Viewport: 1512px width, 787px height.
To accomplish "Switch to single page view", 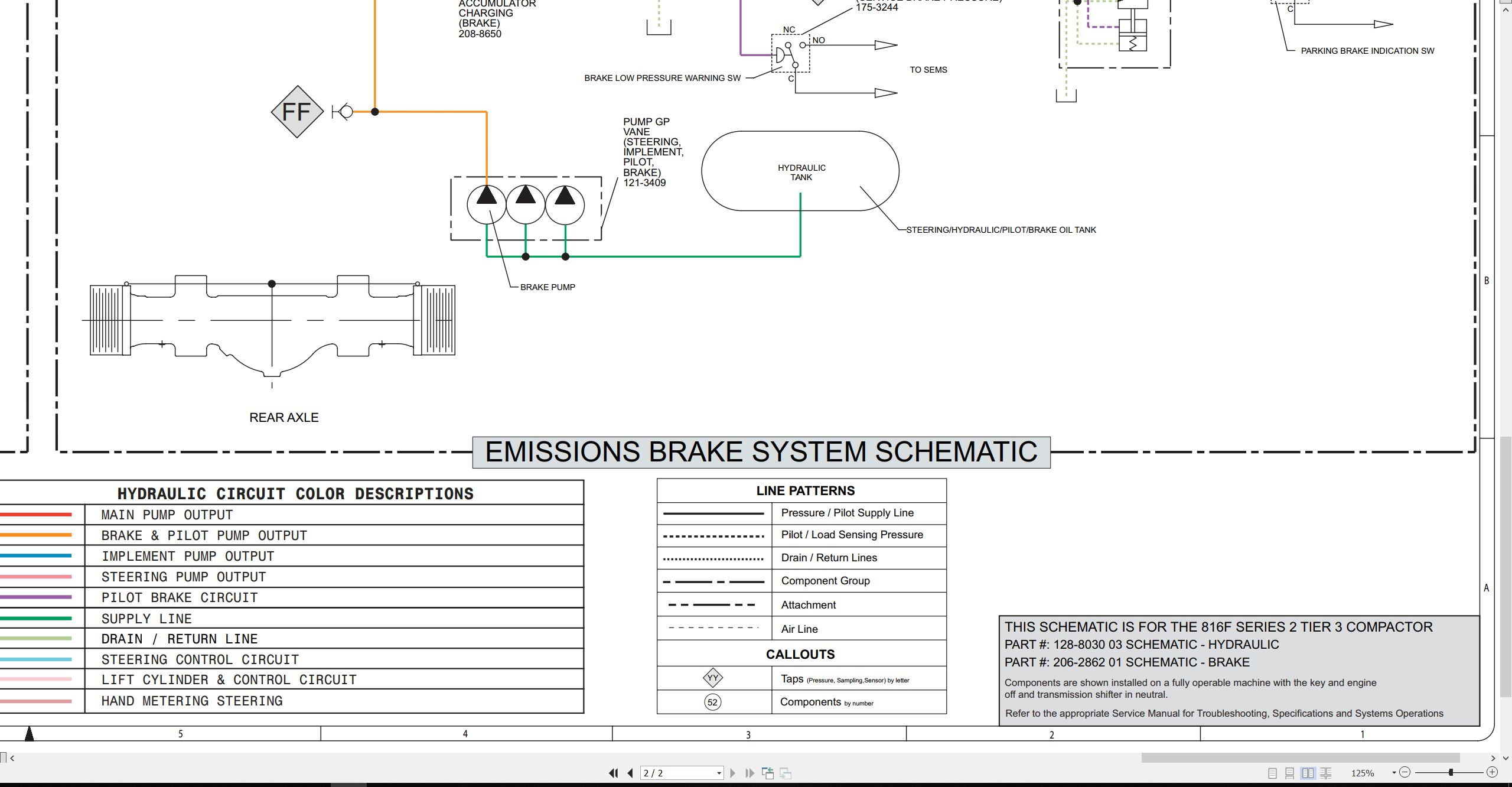I will [1273, 773].
